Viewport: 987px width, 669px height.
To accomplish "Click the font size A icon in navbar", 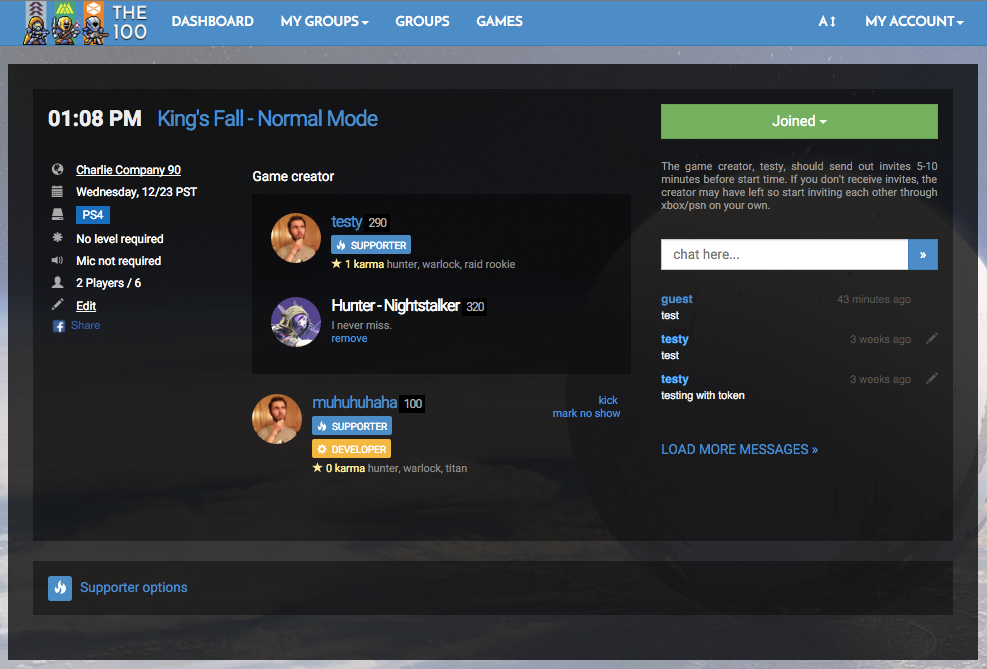I will pos(826,21).
